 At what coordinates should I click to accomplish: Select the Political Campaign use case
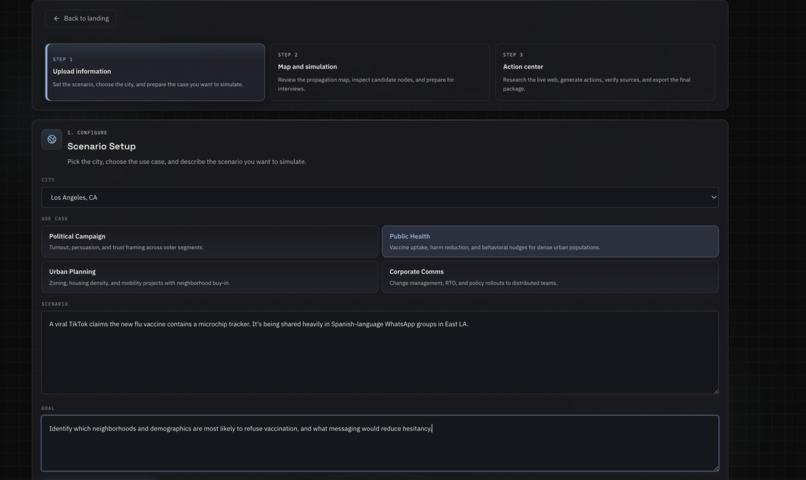point(210,242)
